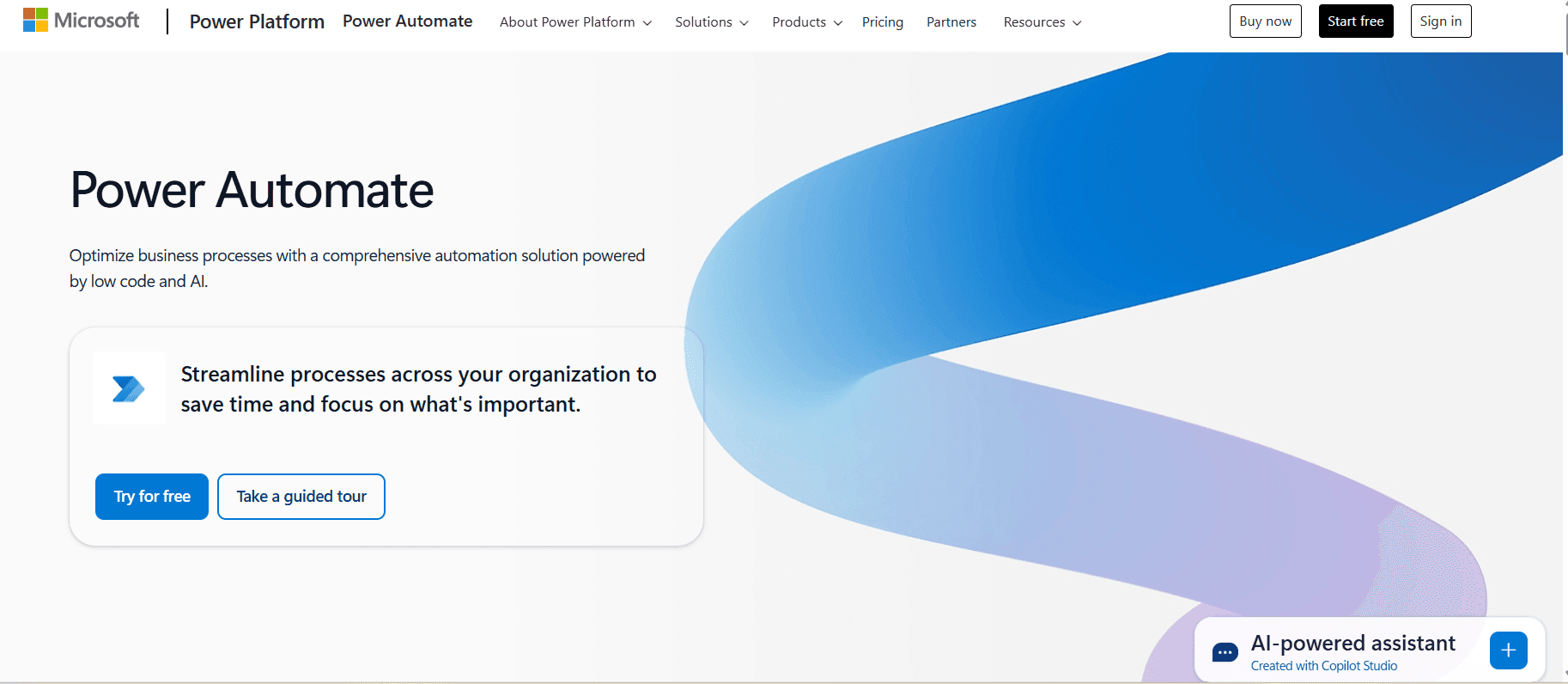Viewport: 1568px width, 684px height.
Task: Click the Start free button
Action: (1356, 21)
